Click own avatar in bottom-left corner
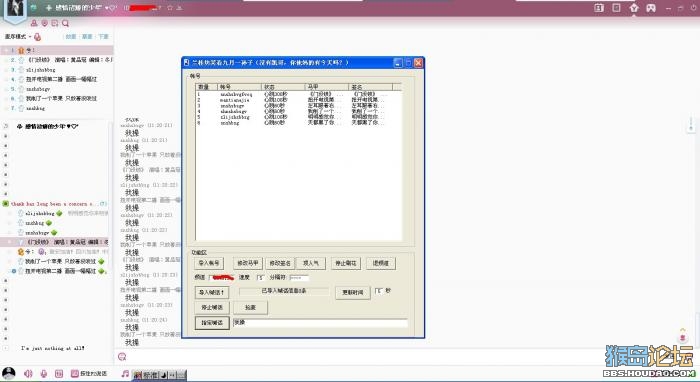This screenshot has width=700, height=382. (9, 373)
